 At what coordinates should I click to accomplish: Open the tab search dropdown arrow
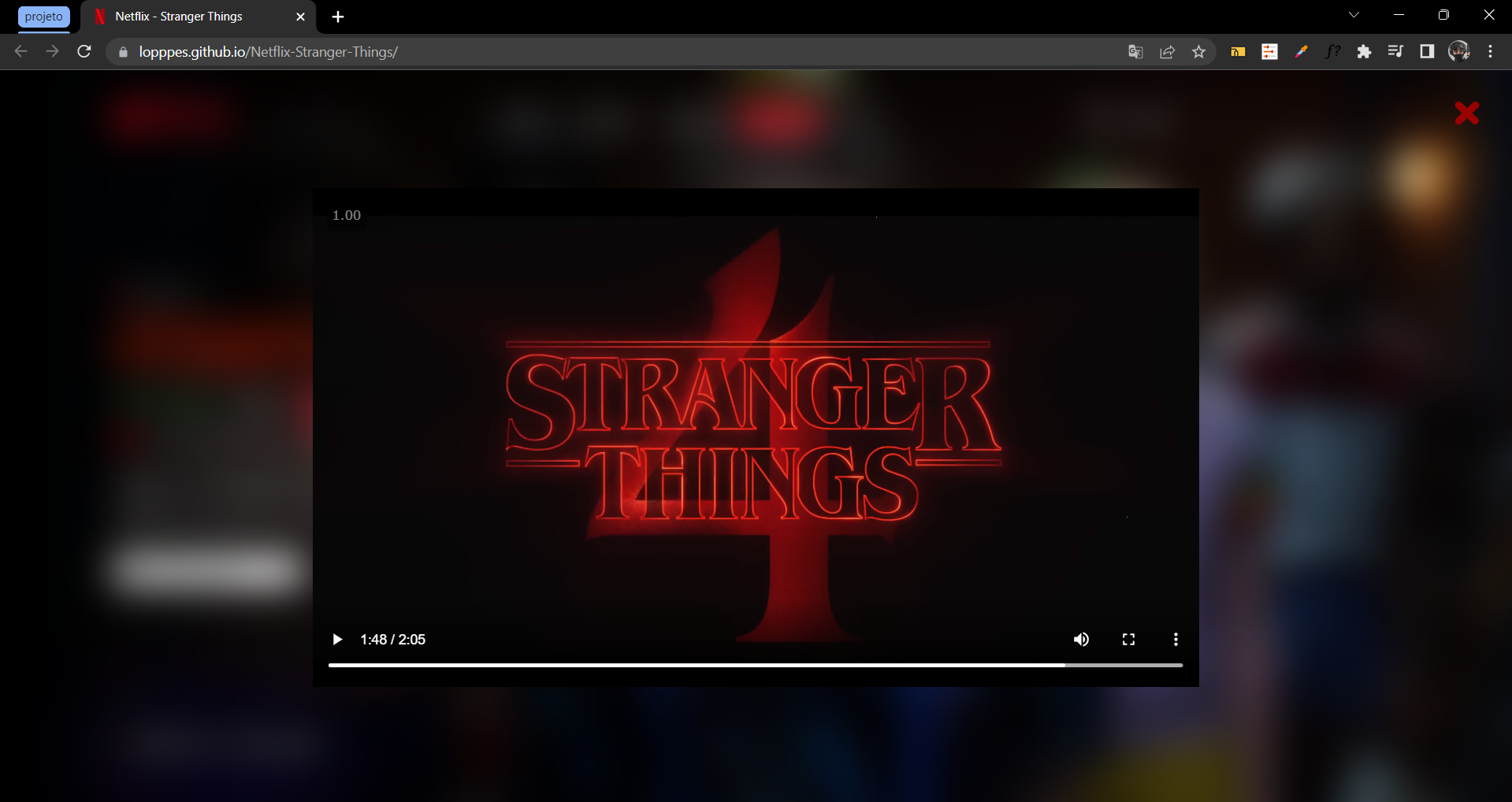pyautogui.click(x=1354, y=14)
